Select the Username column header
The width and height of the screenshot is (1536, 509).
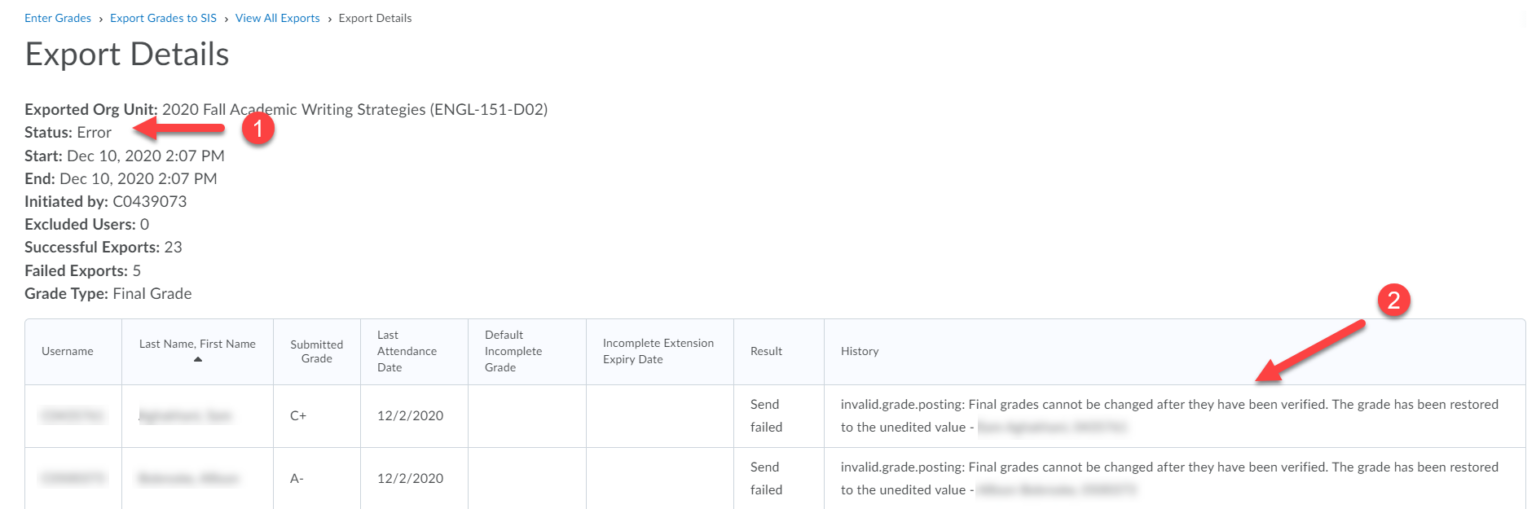pos(68,351)
